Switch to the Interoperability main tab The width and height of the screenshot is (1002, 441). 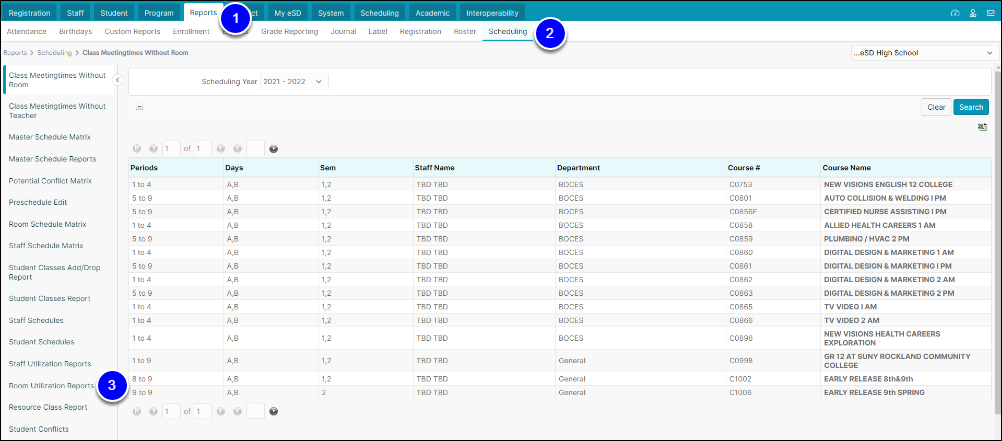pyautogui.click(x=492, y=13)
